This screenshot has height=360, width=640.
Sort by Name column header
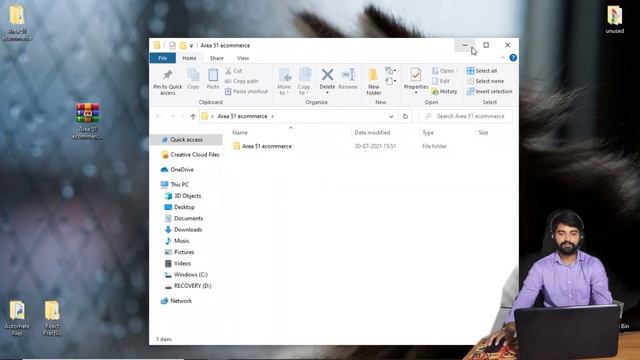coord(240,133)
